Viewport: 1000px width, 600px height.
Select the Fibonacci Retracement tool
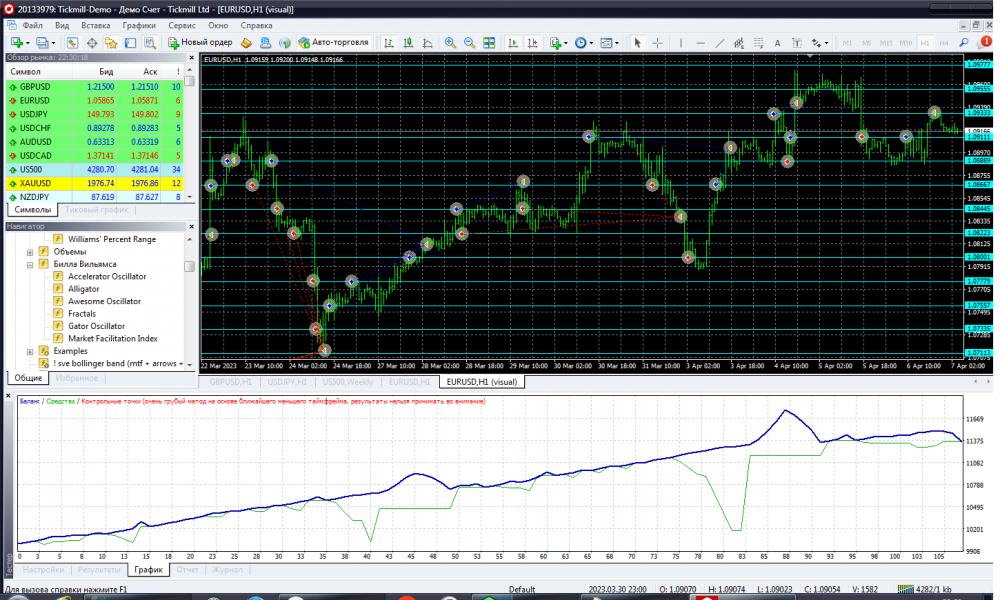758,43
